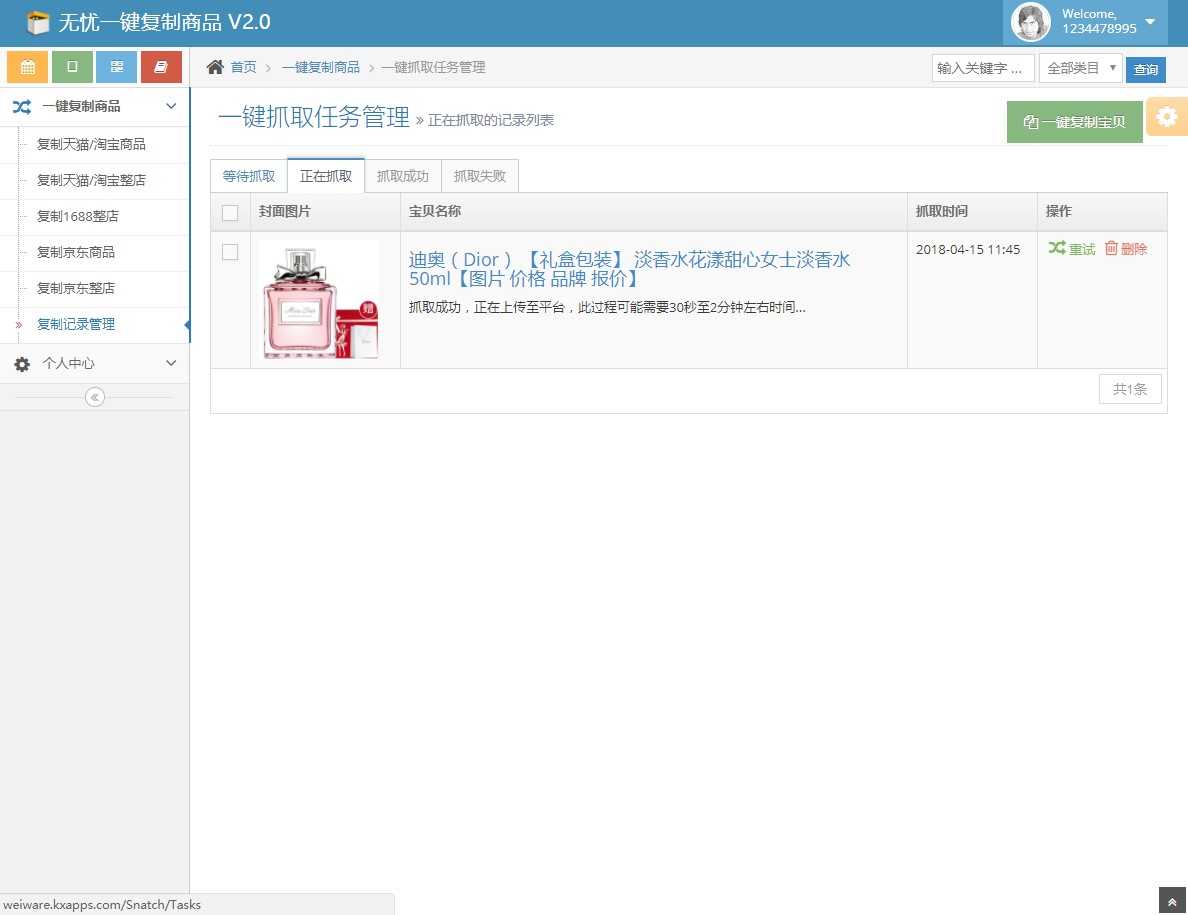Viewport: 1188px width, 915px height.
Task: Click the 无忧一键复制商品 V2.0 title
Action: coord(164,22)
